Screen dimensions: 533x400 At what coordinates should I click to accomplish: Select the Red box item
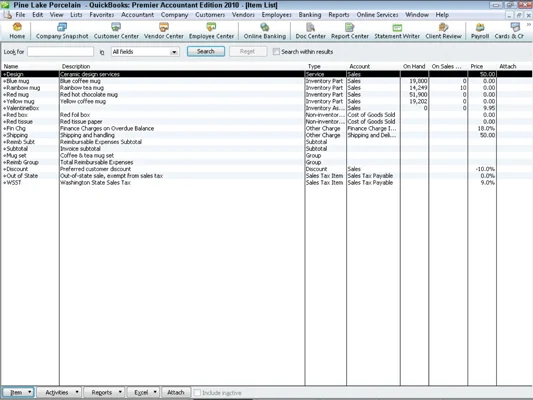click(x=266, y=115)
